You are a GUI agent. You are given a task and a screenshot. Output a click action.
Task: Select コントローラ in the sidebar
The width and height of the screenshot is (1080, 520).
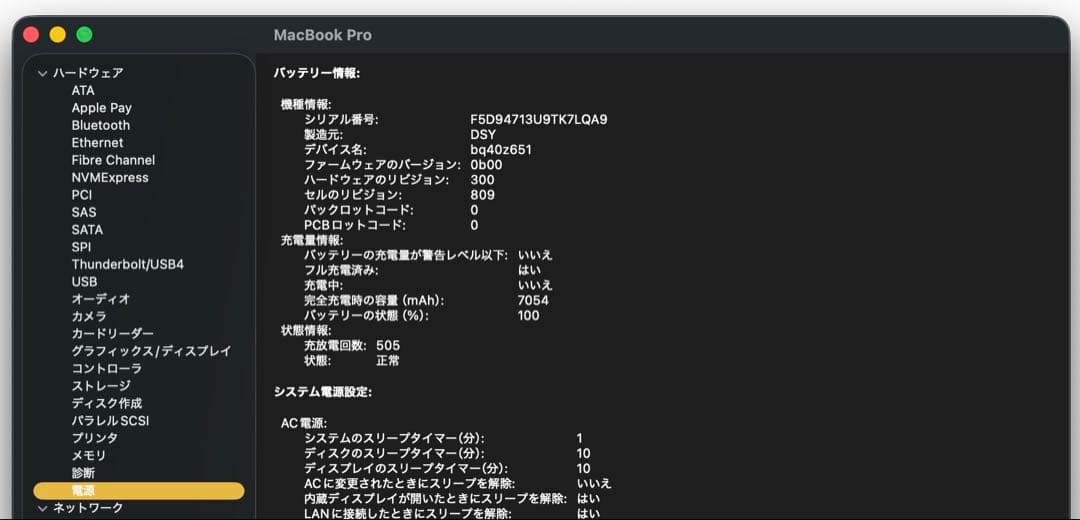106,368
